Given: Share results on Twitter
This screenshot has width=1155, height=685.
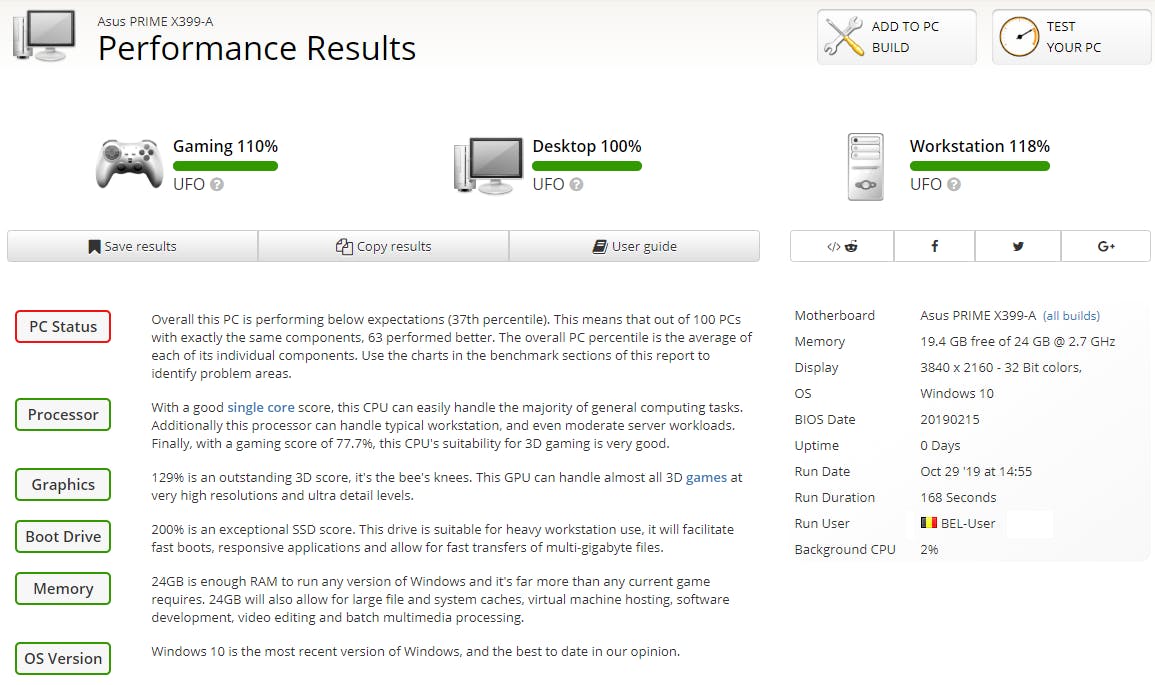Looking at the screenshot, I should (x=1018, y=246).
